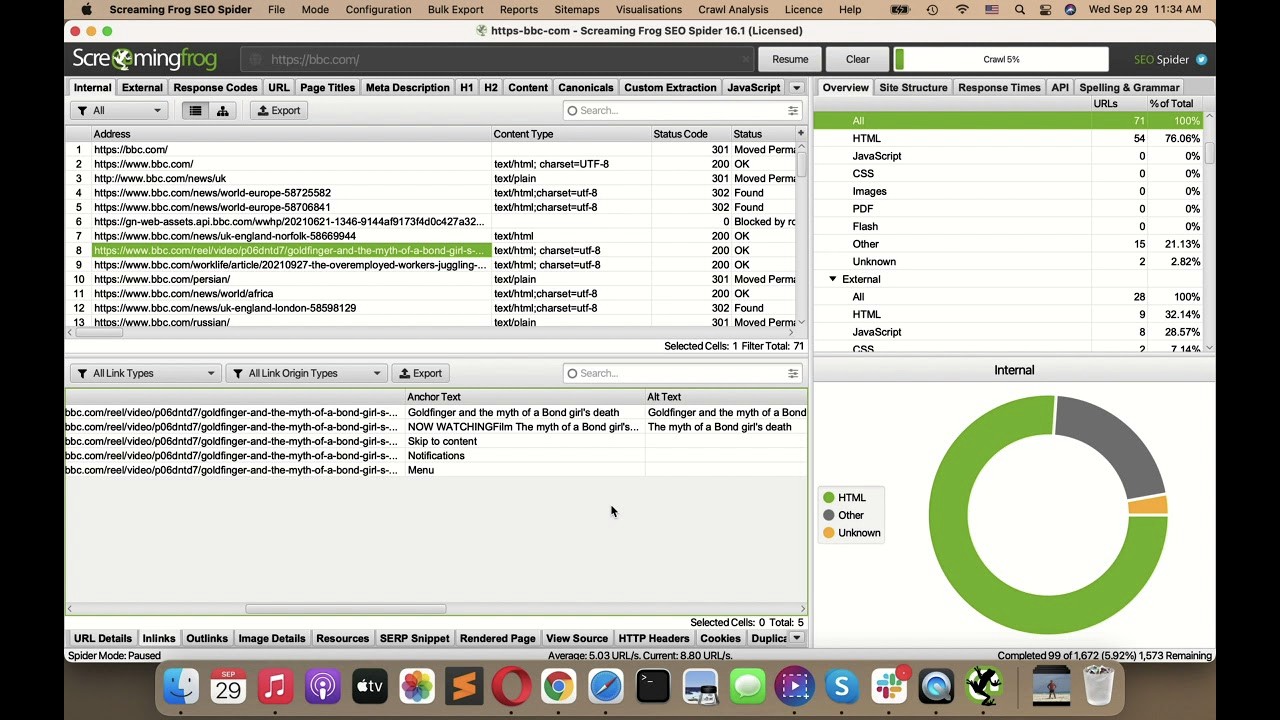Screen dimensions: 1280x720
Task: Open Sublime Text in the Dock
Action: [464, 687]
